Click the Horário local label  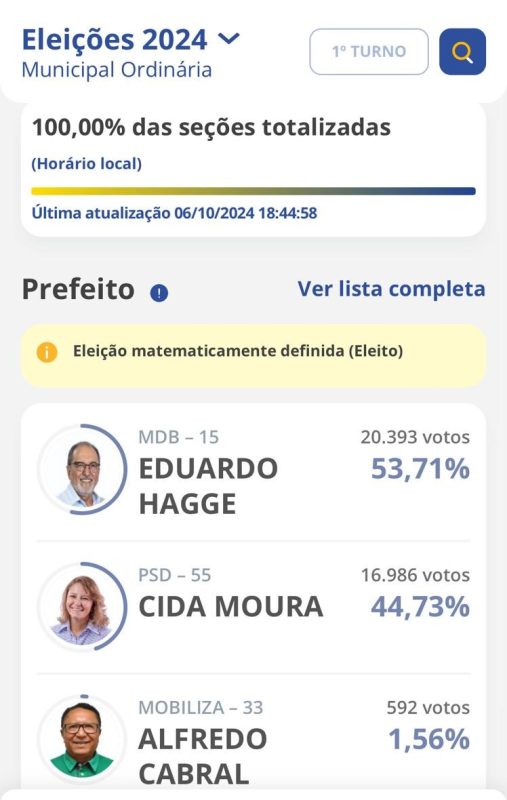click(x=87, y=164)
